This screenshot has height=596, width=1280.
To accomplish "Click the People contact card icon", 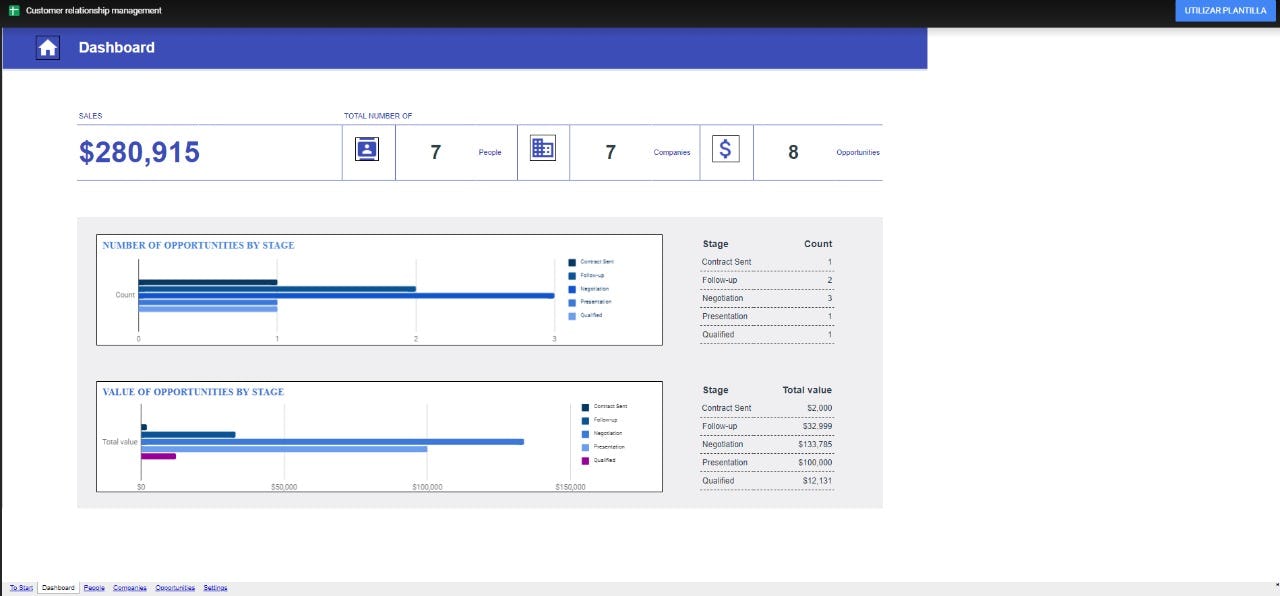I will [x=368, y=149].
